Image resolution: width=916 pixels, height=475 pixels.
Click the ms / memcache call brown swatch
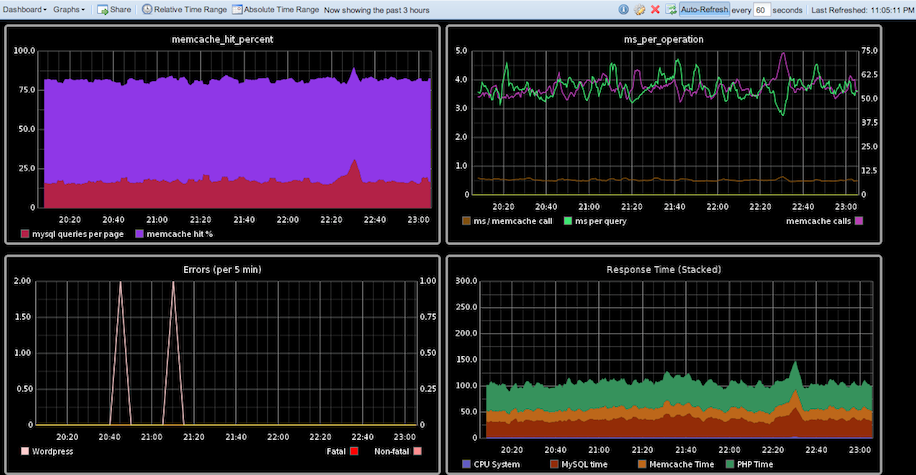pos(466,221)
